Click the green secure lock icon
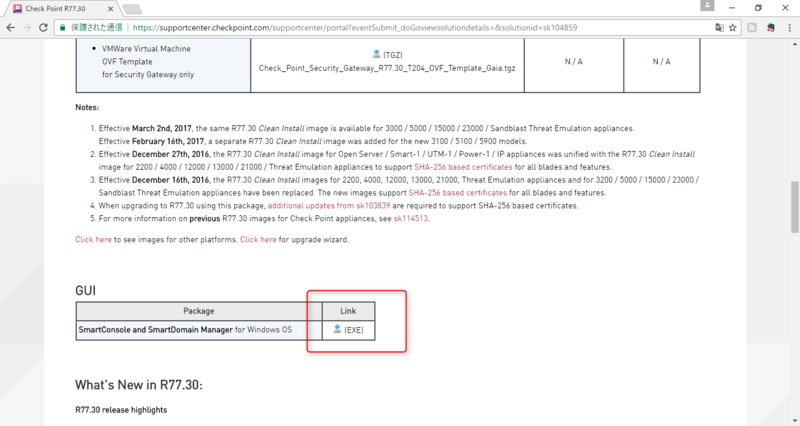This screenshot has height=426, width=800. tap(63, 28)
